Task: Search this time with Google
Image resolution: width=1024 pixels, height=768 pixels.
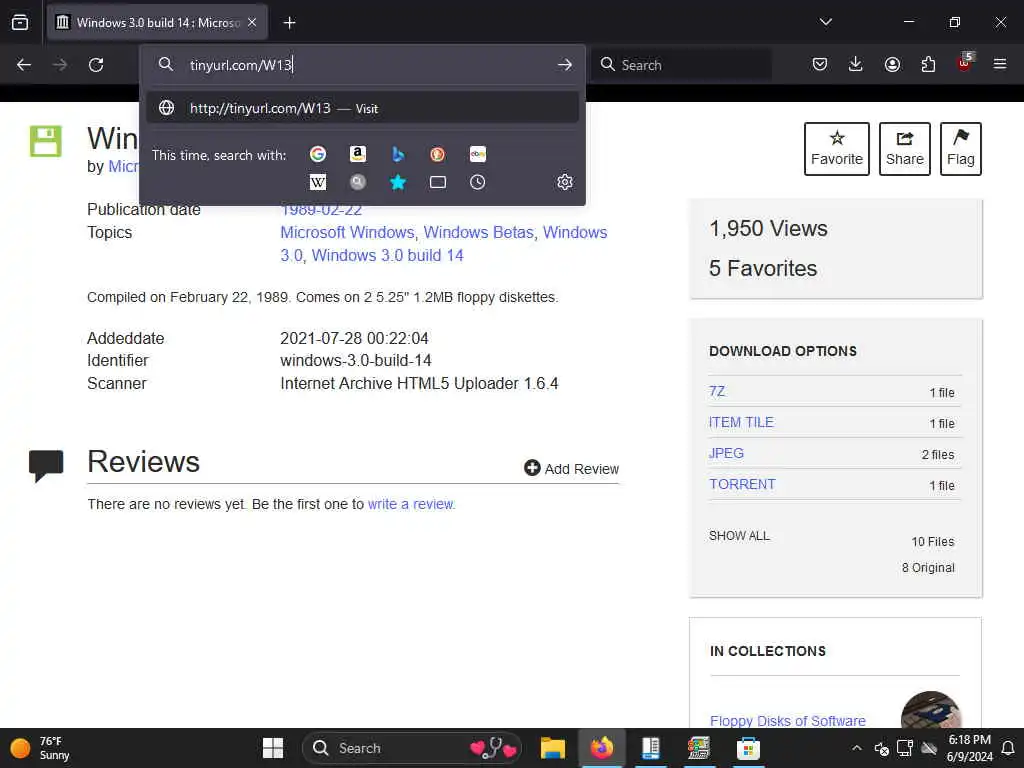Action: pos(318,154)
